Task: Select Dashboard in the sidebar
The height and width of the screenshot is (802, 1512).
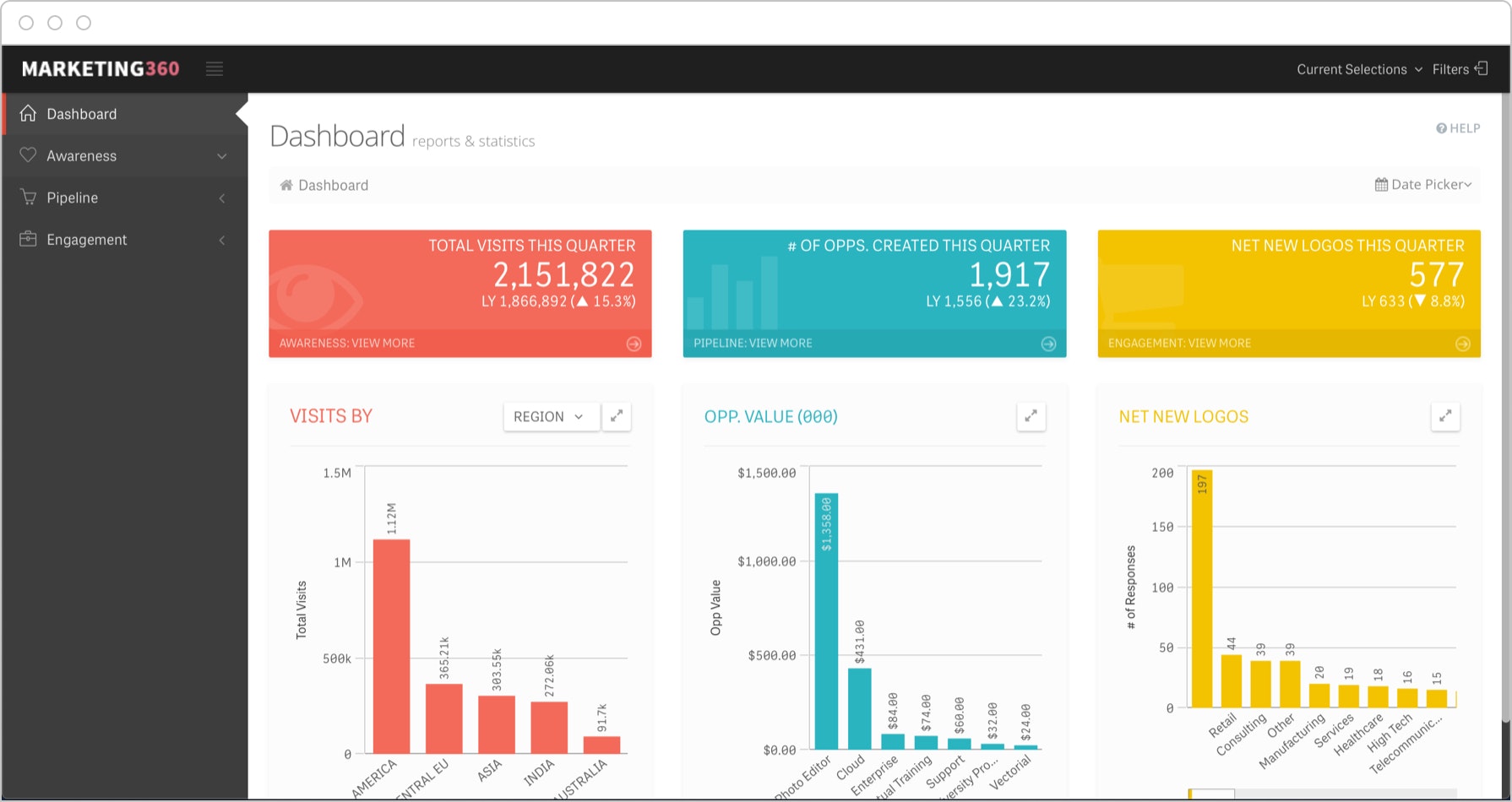Action: [x=125, y=114]
